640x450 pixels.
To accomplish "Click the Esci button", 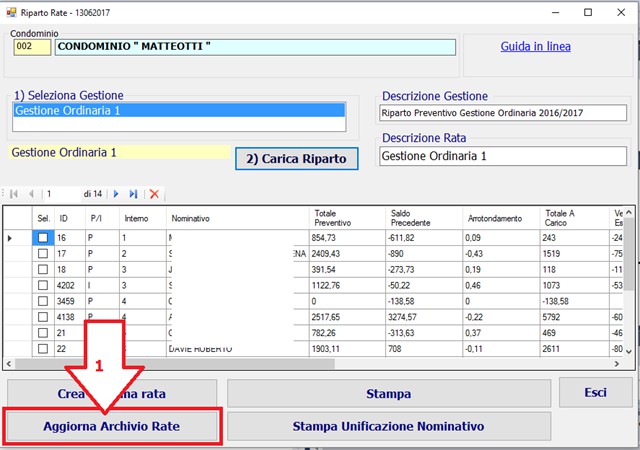I will (596, 392).
